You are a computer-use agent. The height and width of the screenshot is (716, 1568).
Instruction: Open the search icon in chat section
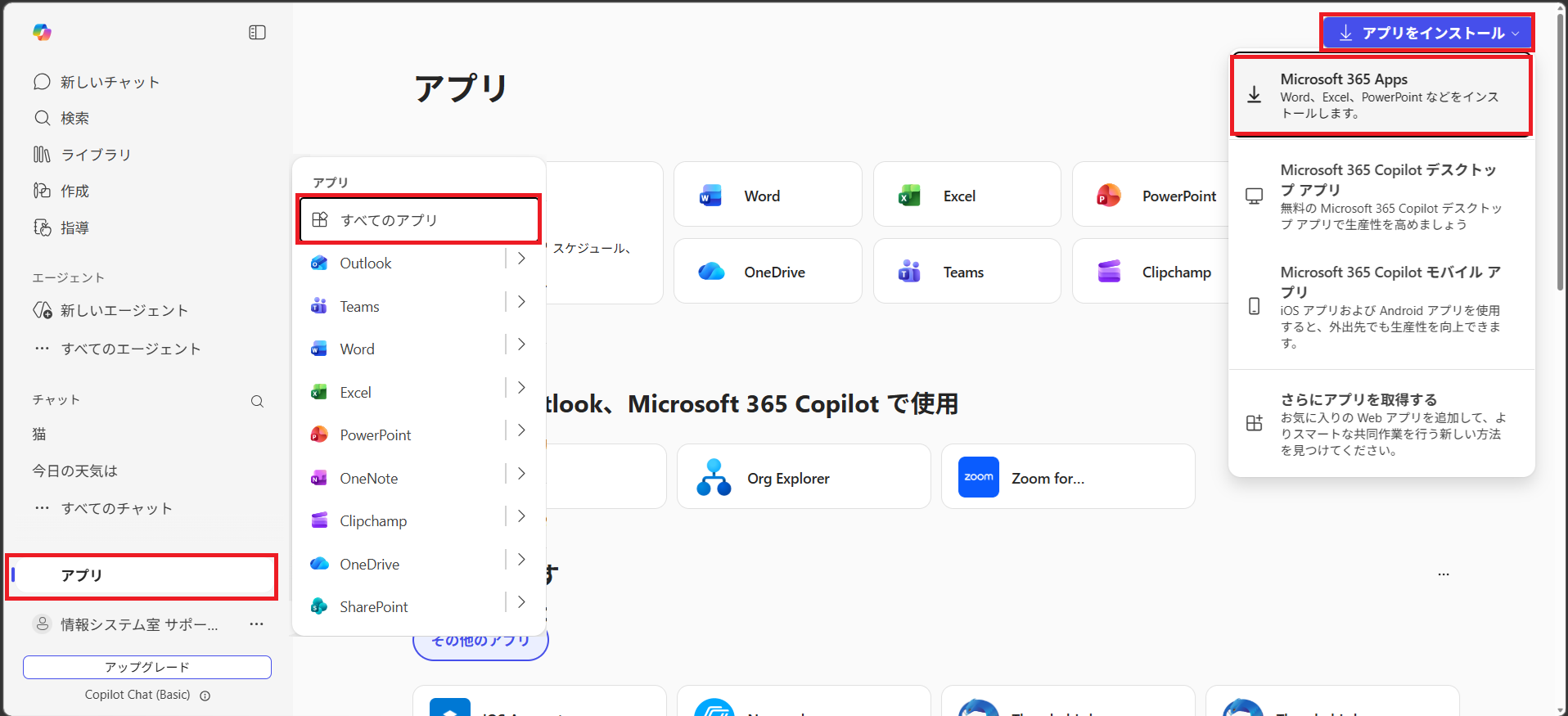pyautogui.click(x=257, y=401)
